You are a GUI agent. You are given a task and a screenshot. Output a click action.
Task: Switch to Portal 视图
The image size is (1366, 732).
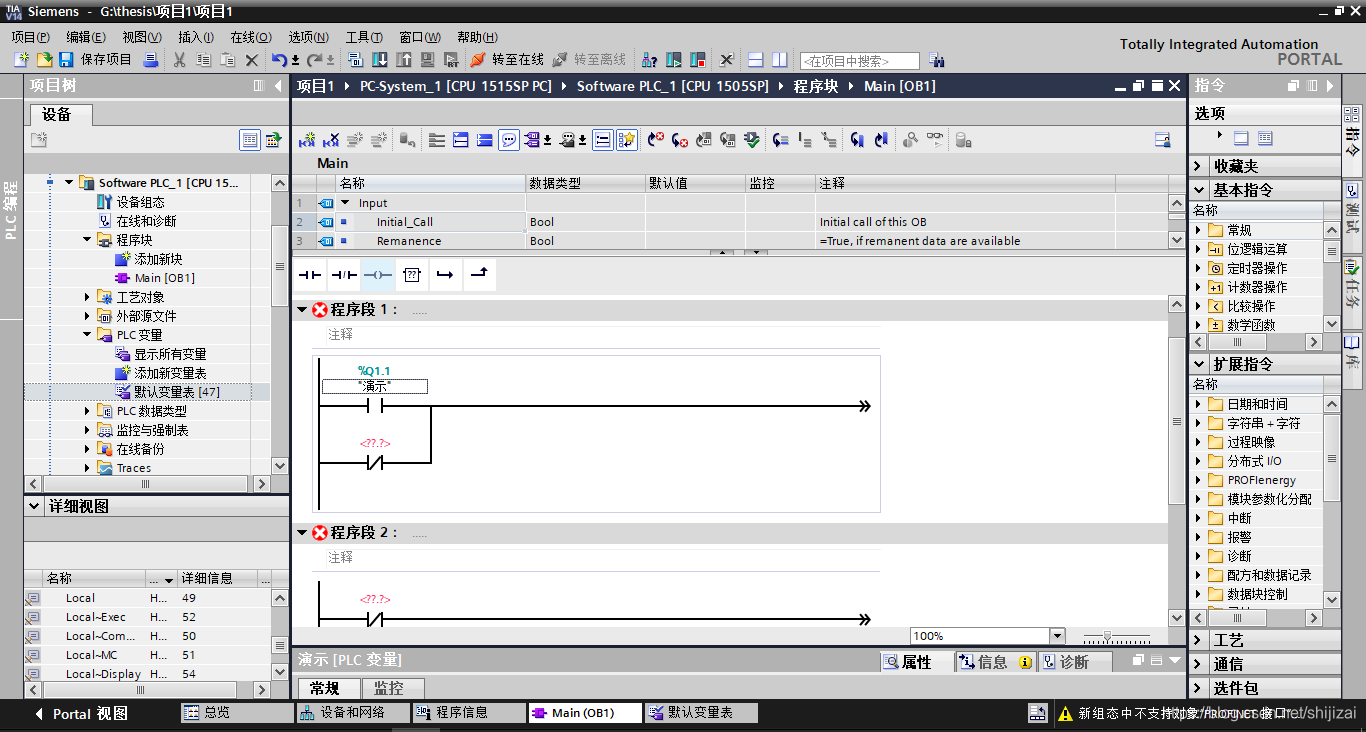click(81, 714)
